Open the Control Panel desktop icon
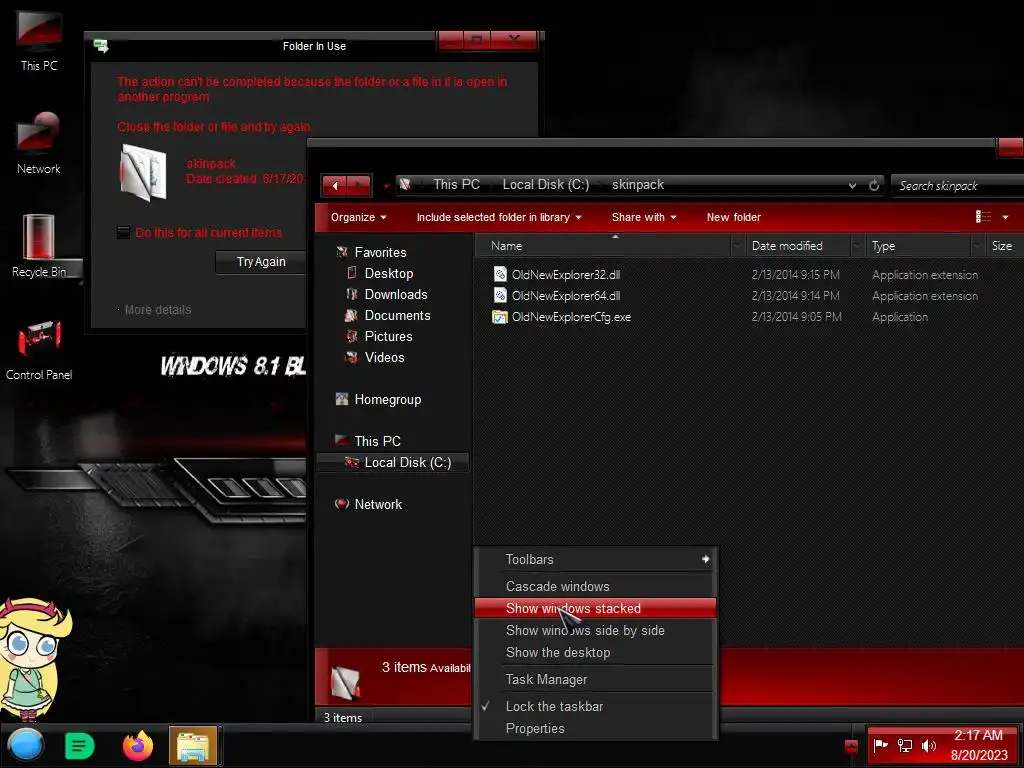1024x768 pixels. [39, 349]
